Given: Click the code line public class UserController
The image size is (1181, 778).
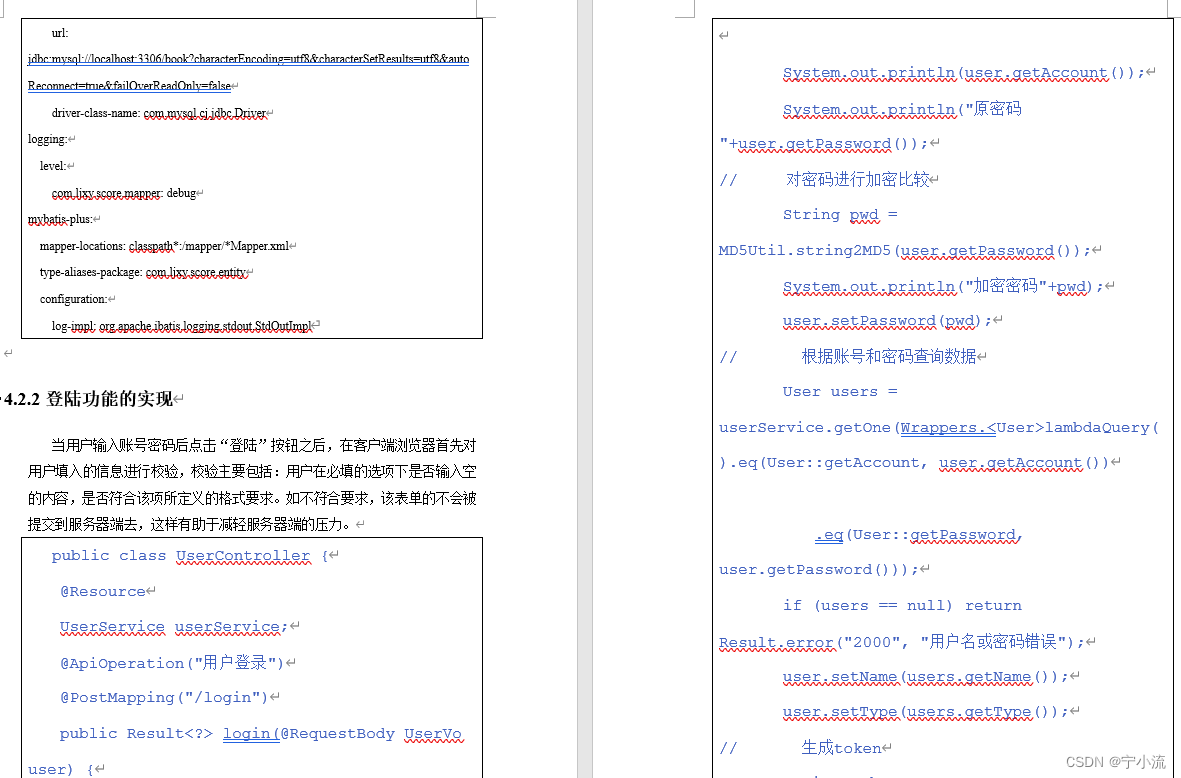Looking at the screenshot, I should pos(190,556).
